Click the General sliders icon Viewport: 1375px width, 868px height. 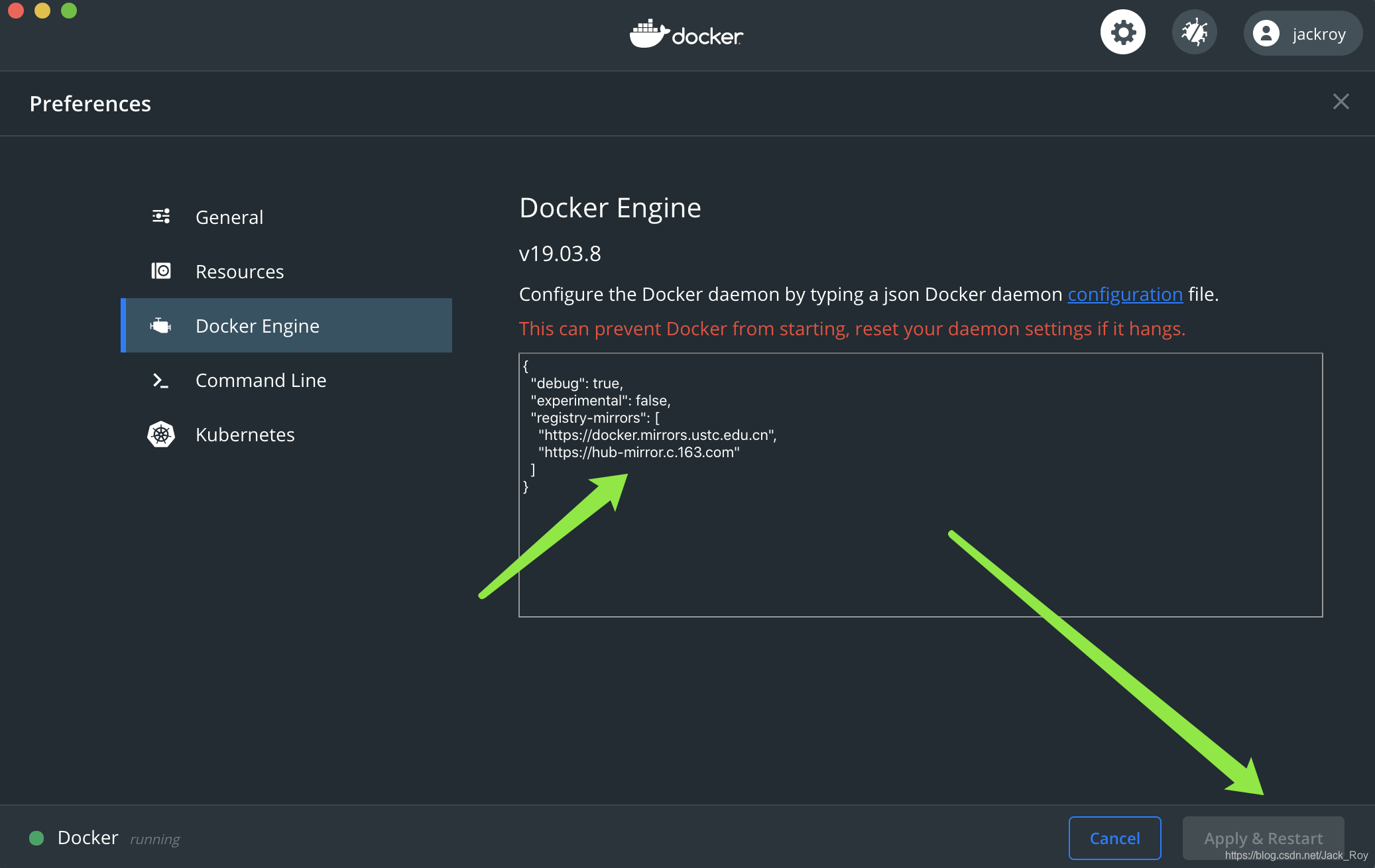161,216
